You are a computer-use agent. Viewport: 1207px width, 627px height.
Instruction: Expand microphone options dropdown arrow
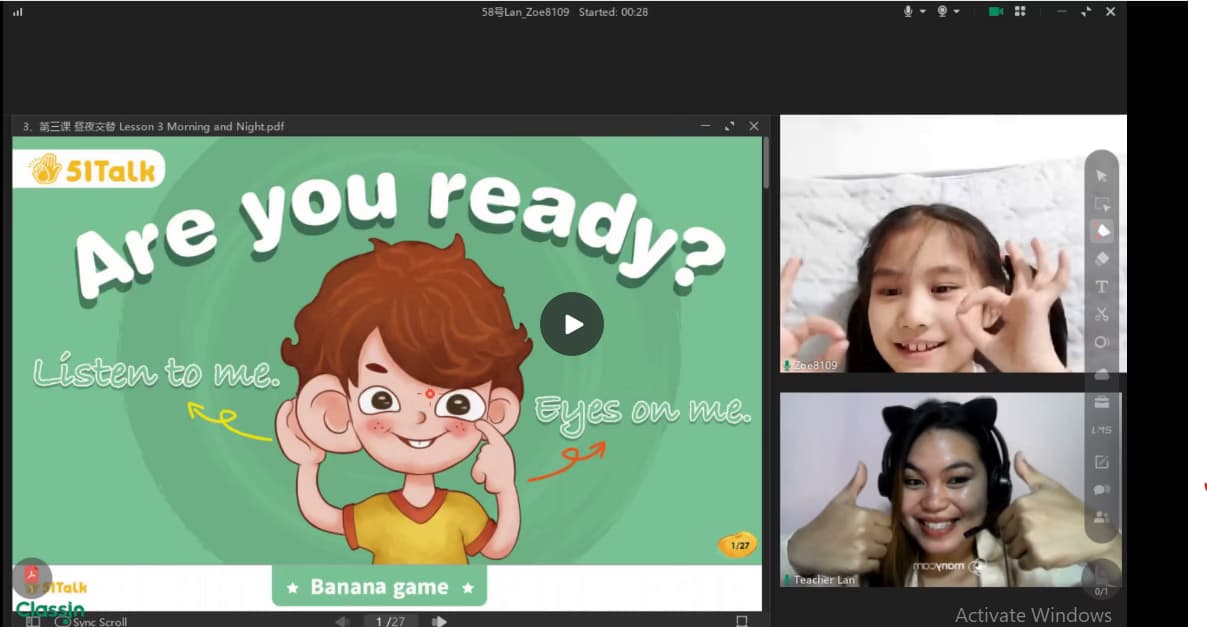[923, 11]
